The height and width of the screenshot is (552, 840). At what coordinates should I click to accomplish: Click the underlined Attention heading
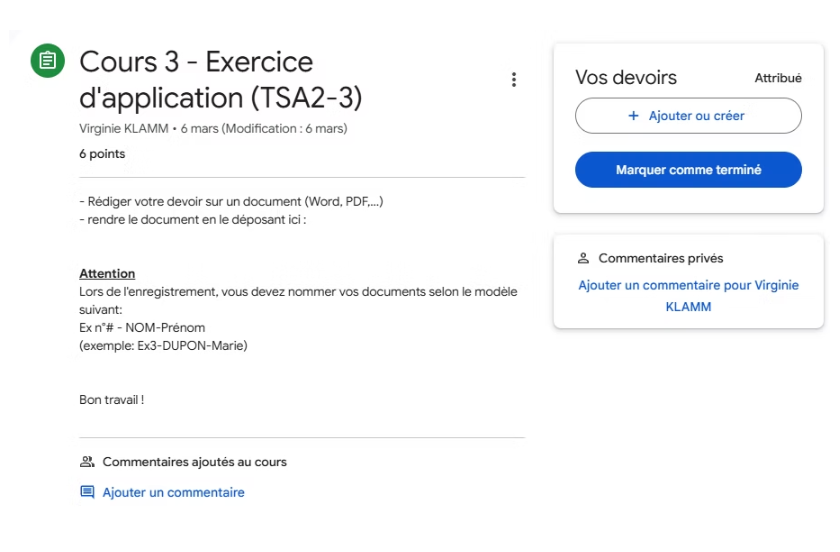point(107,273)
